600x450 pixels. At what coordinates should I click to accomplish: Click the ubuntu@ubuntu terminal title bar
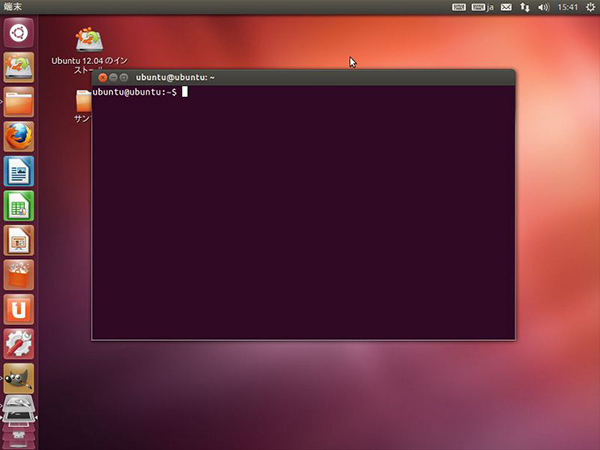(303, 78)
